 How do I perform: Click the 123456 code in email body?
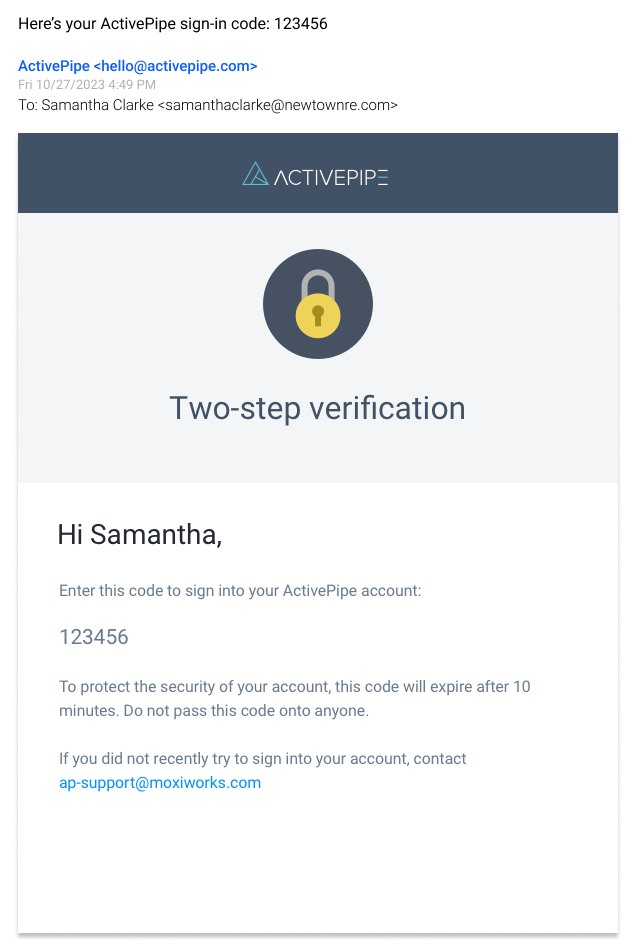pyautogui.click(x=94, y=637)
